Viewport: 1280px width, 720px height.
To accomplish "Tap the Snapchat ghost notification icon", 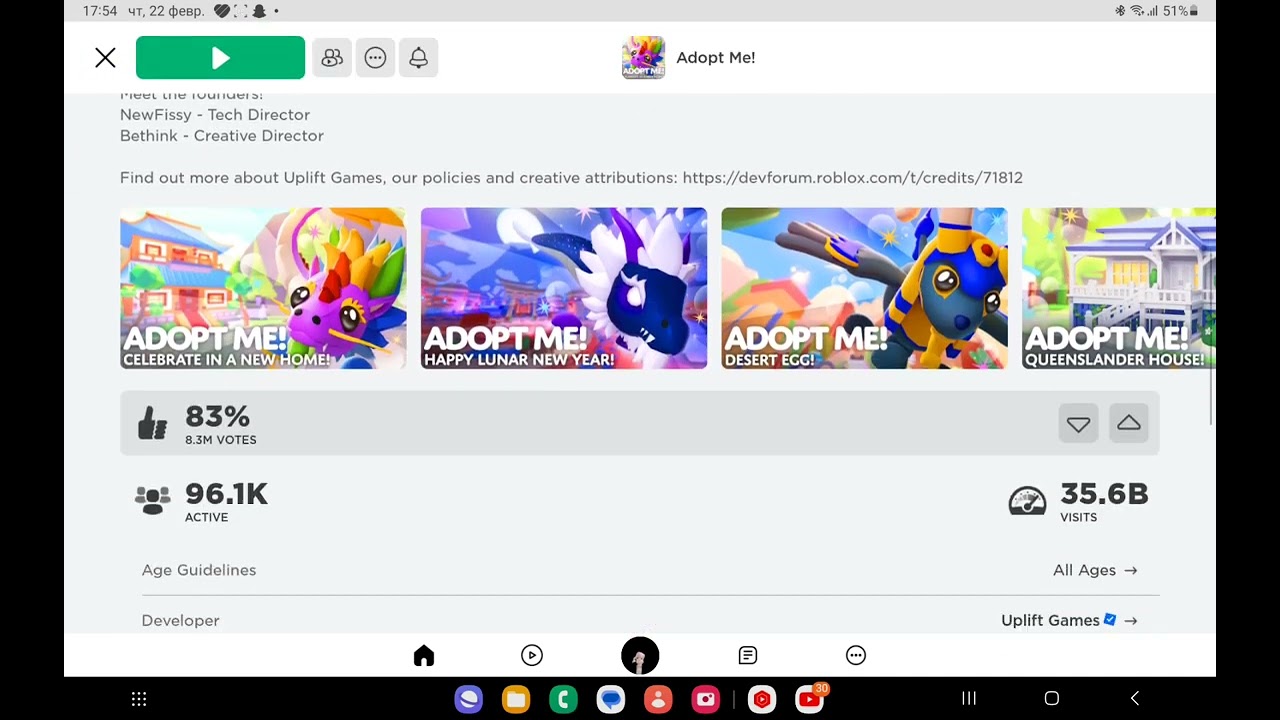I will point(260,11).
